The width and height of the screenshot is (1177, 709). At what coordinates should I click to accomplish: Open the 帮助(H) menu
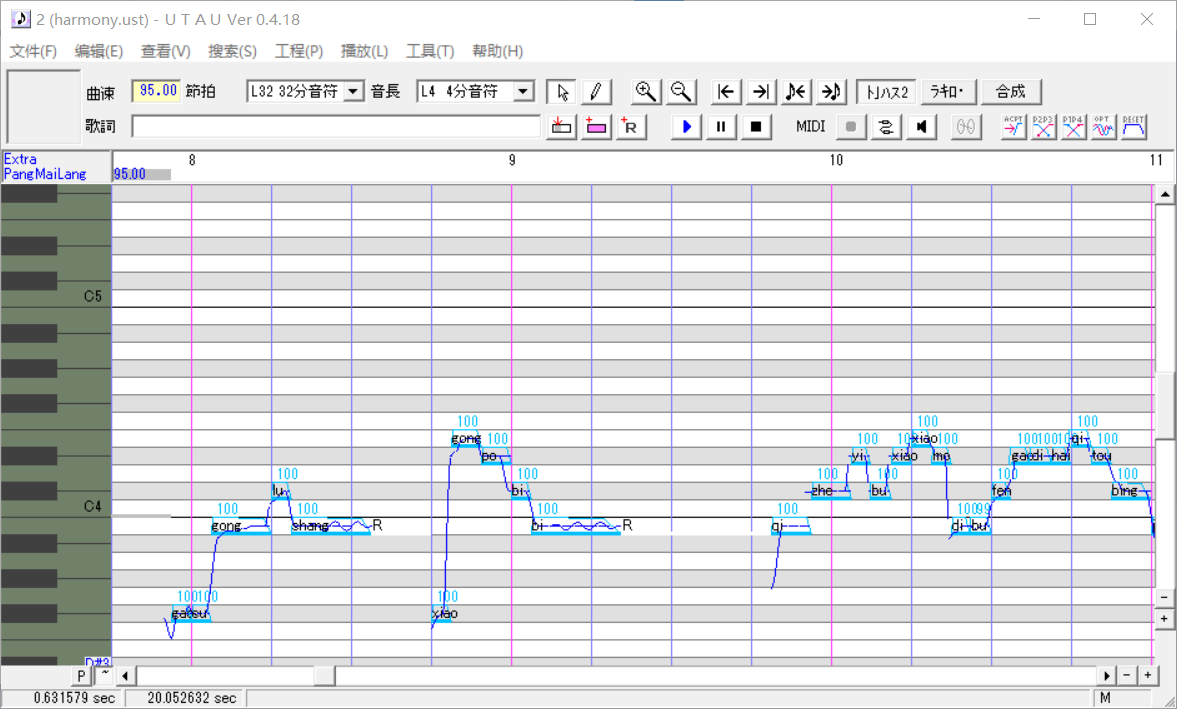click(497, 51)
